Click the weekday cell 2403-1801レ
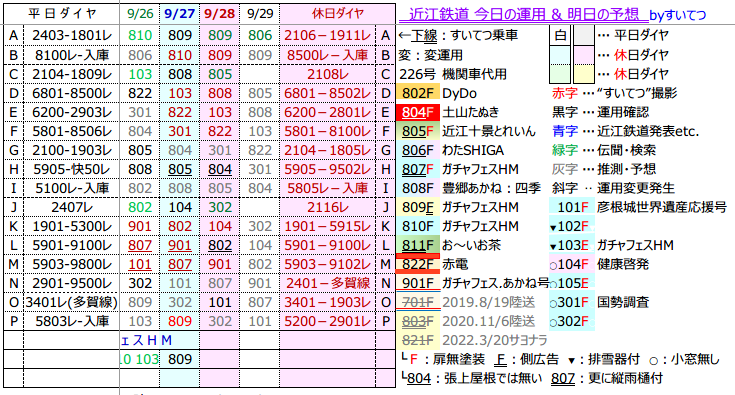 click(72, 36)
